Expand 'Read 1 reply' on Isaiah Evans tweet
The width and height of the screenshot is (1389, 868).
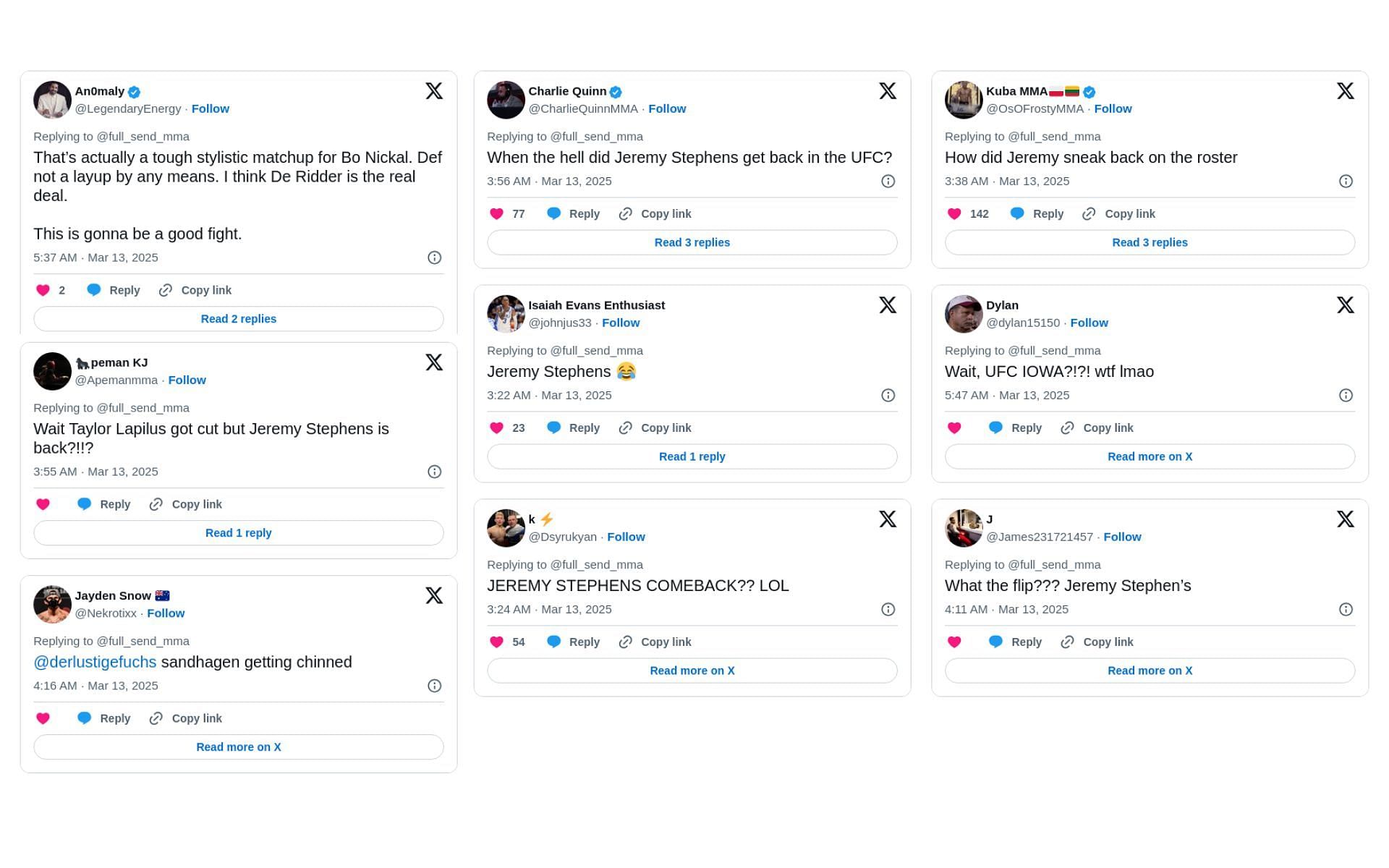691,456
